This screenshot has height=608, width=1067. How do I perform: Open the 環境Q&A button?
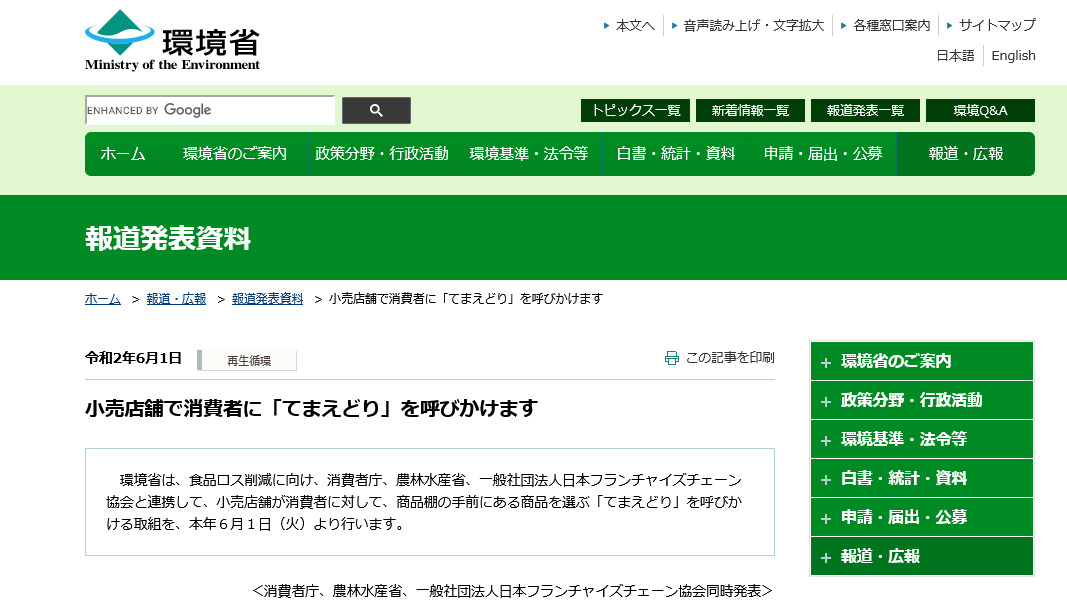pyautogui.click(x=980, y=110)
